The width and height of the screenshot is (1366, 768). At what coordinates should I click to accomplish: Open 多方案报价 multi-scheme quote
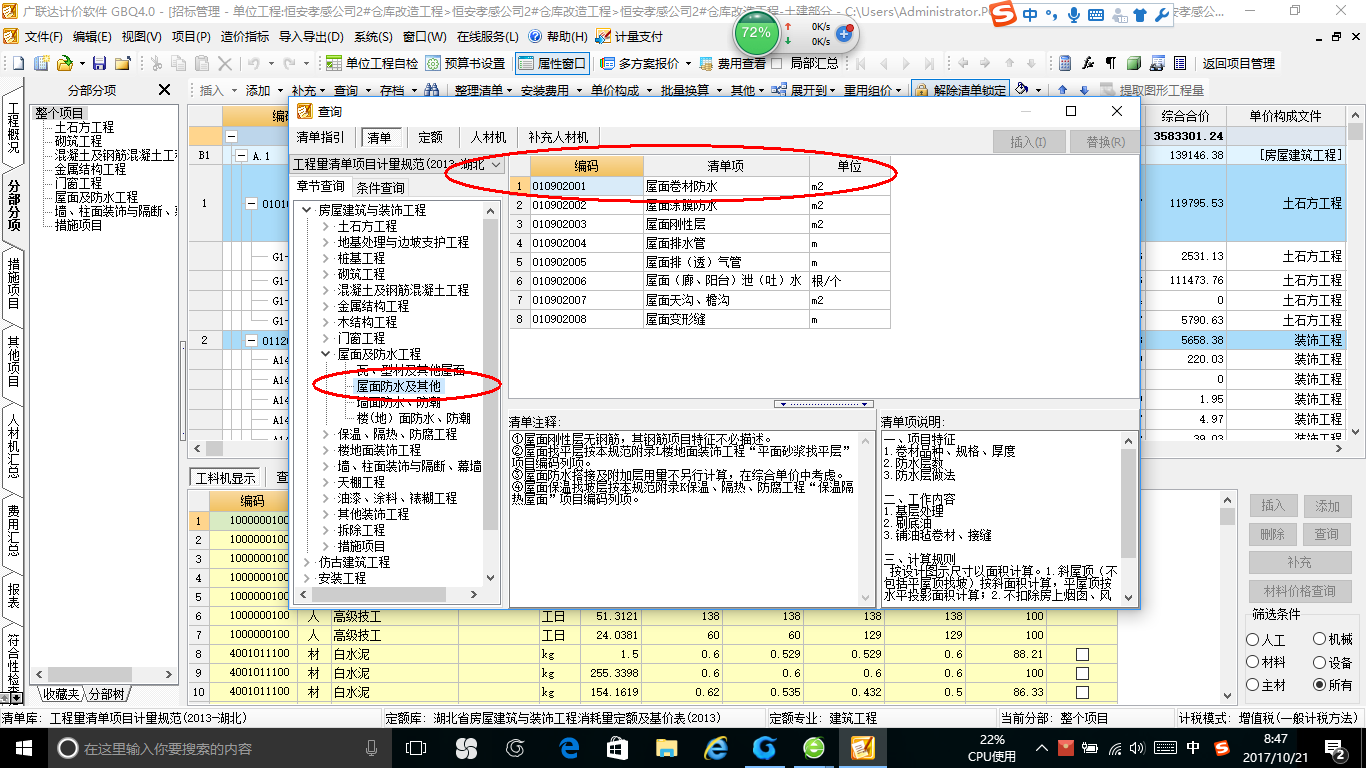coord(641,63)
